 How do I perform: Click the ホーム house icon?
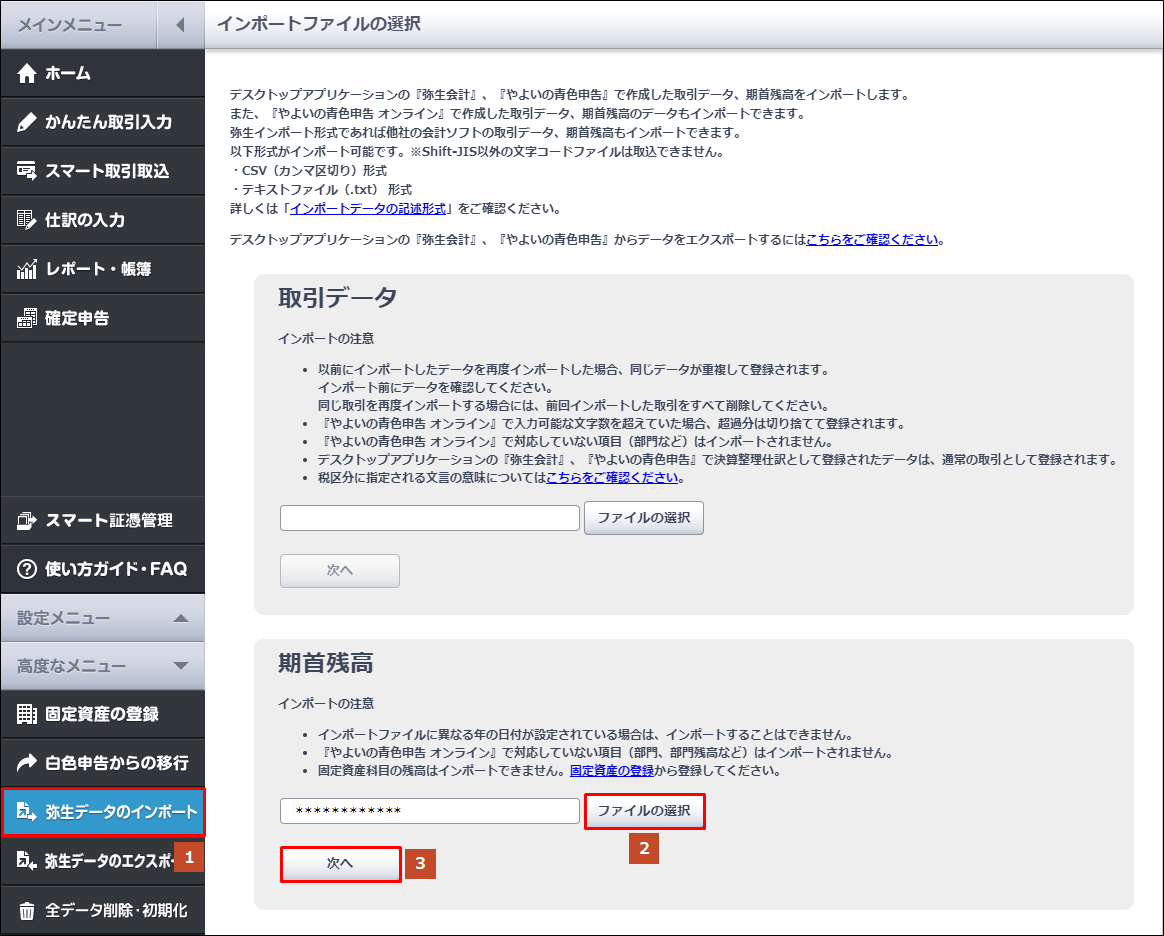coord(27,73)
